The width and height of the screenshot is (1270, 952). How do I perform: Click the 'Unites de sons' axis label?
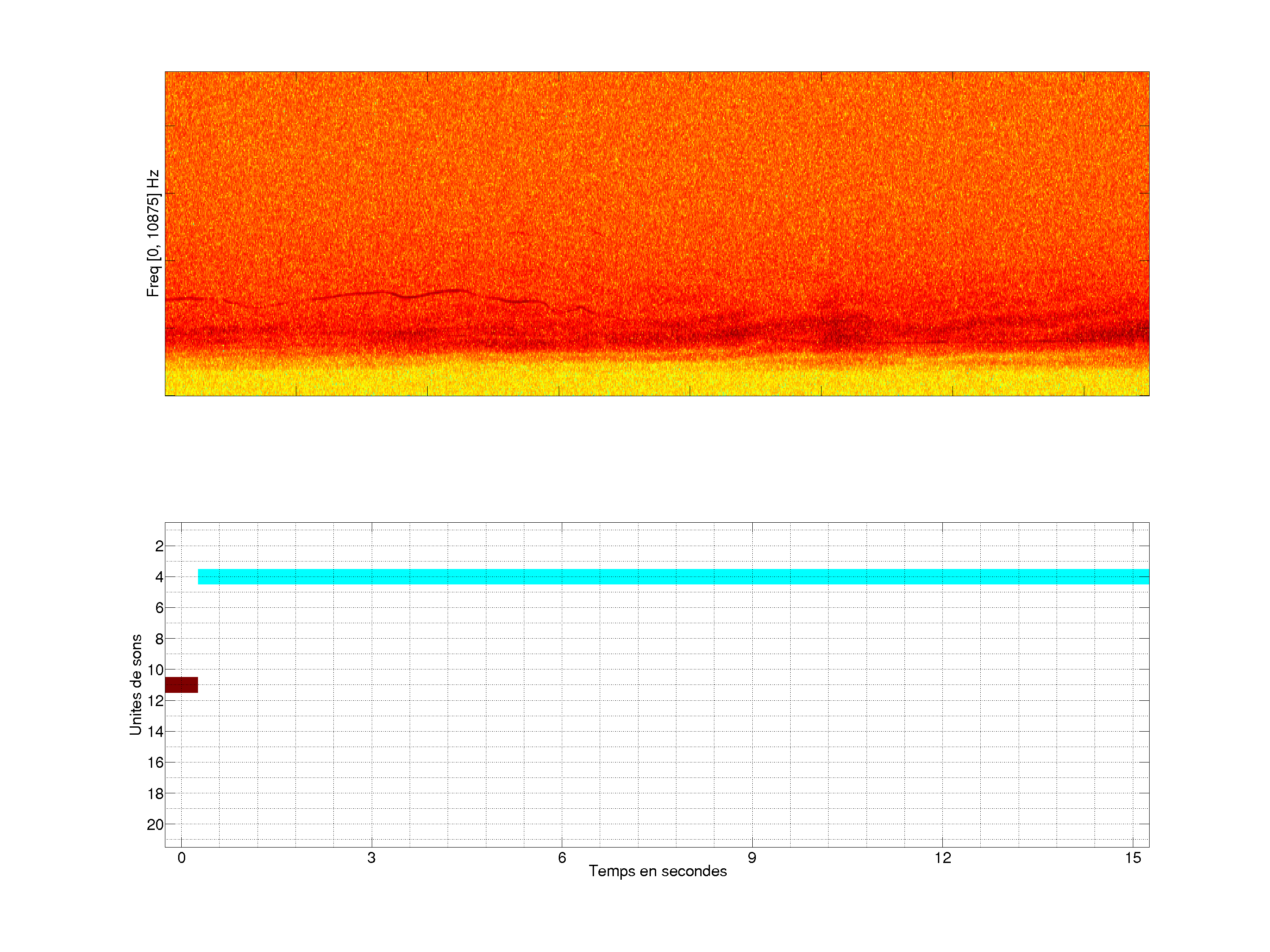click(x=135, y=684)
